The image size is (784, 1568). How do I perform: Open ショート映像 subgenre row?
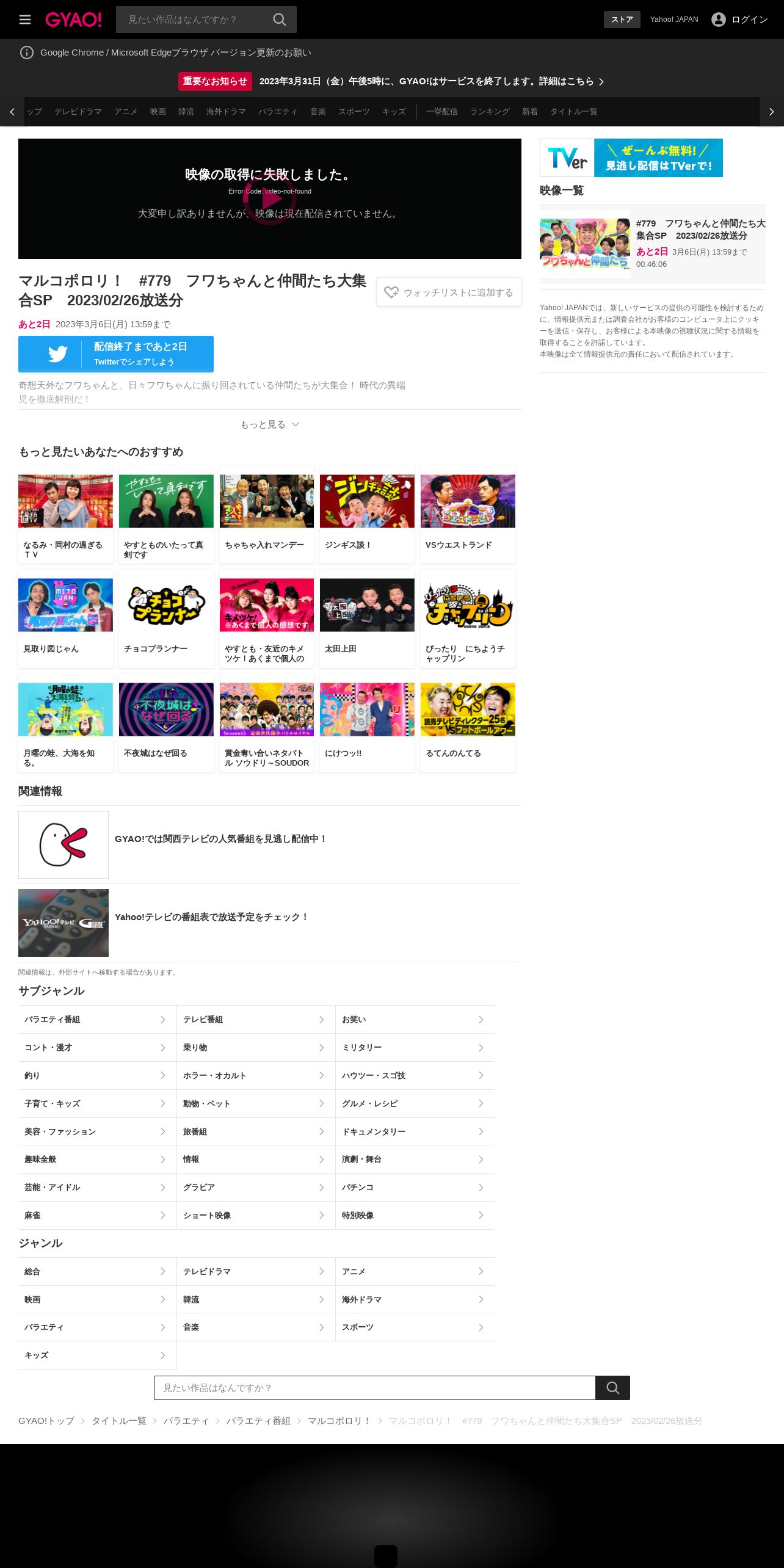tap(256, 1216)
